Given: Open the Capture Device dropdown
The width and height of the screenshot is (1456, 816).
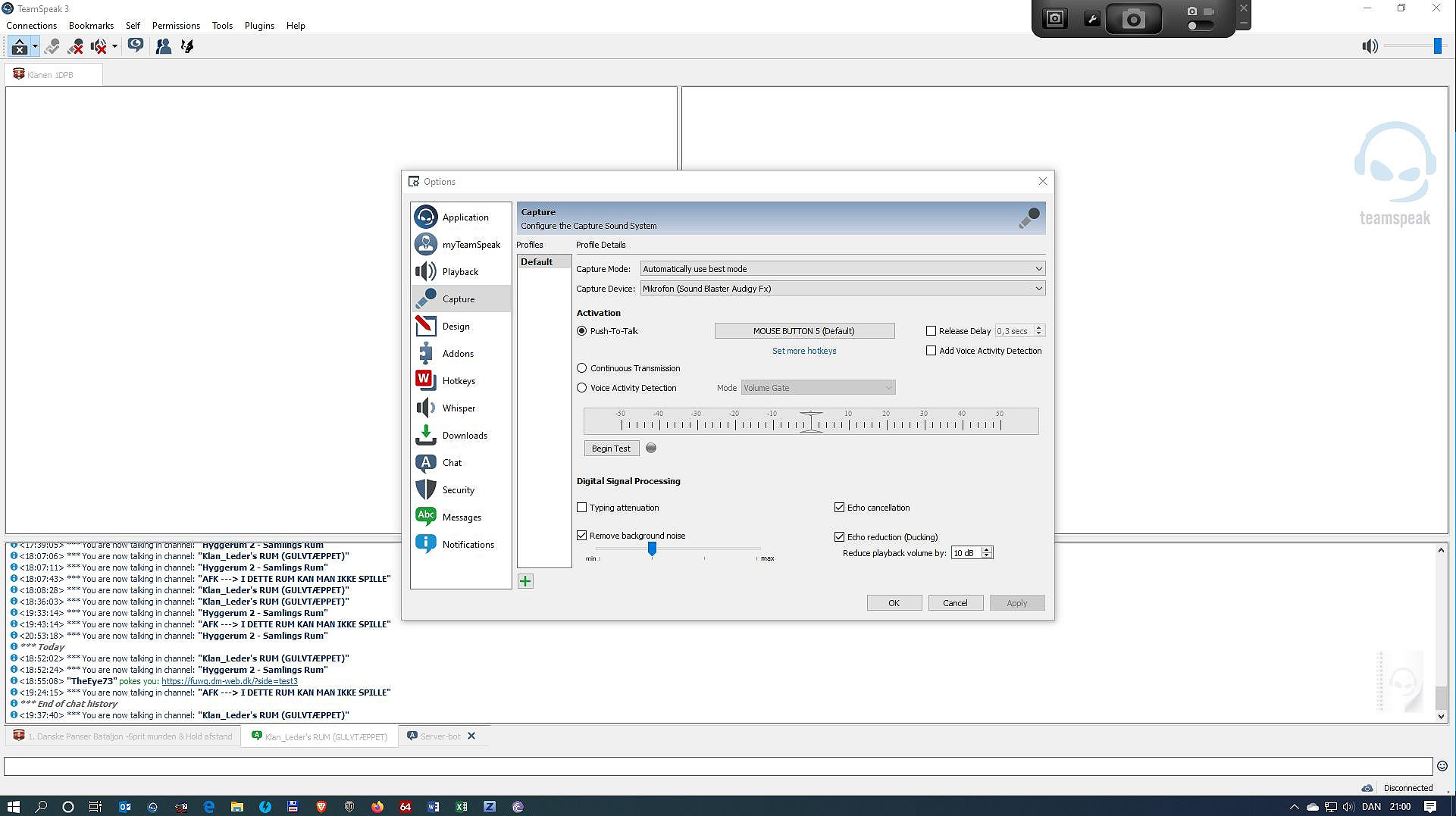Looking at the screenshot, I should [842, 289].
